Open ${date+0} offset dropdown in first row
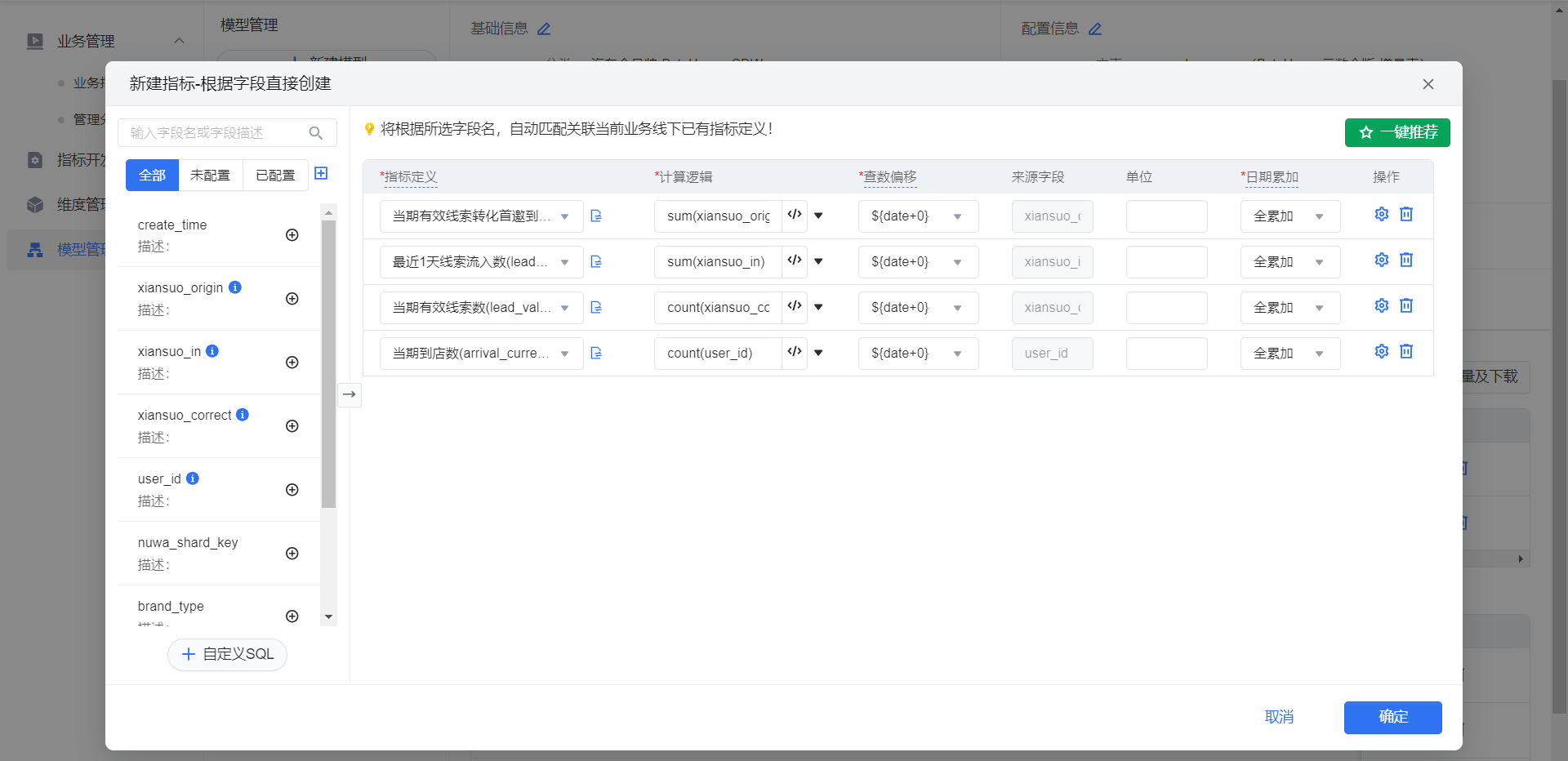The width and height of the screenshot is (1568, 761). (919, 216)
